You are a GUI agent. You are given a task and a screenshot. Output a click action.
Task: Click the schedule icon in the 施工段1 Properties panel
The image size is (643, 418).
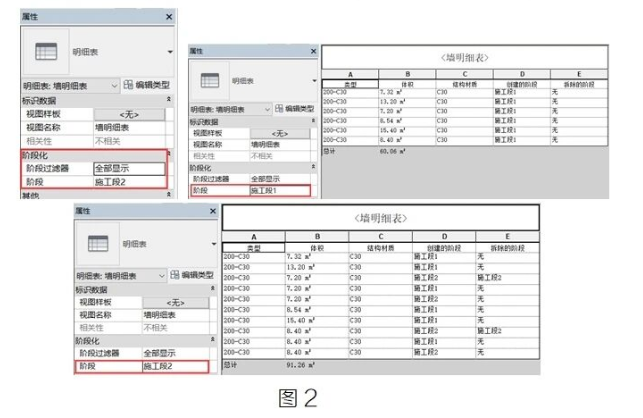[210, 80]
